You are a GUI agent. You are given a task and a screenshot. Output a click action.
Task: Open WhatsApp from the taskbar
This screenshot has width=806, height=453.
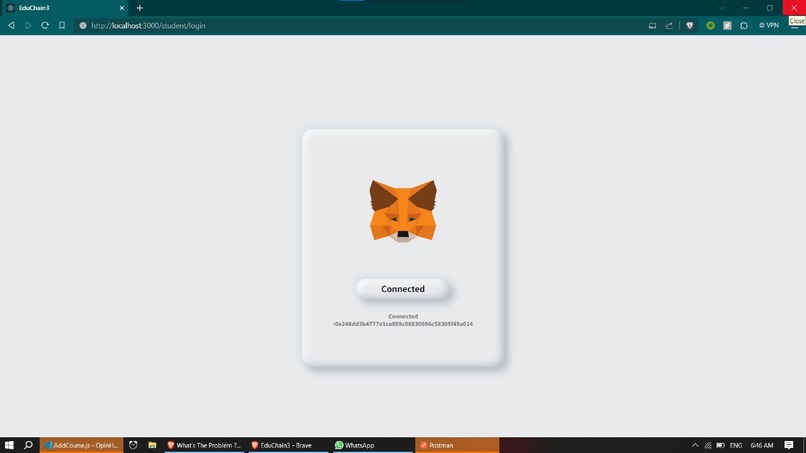(x=373, y=445)
